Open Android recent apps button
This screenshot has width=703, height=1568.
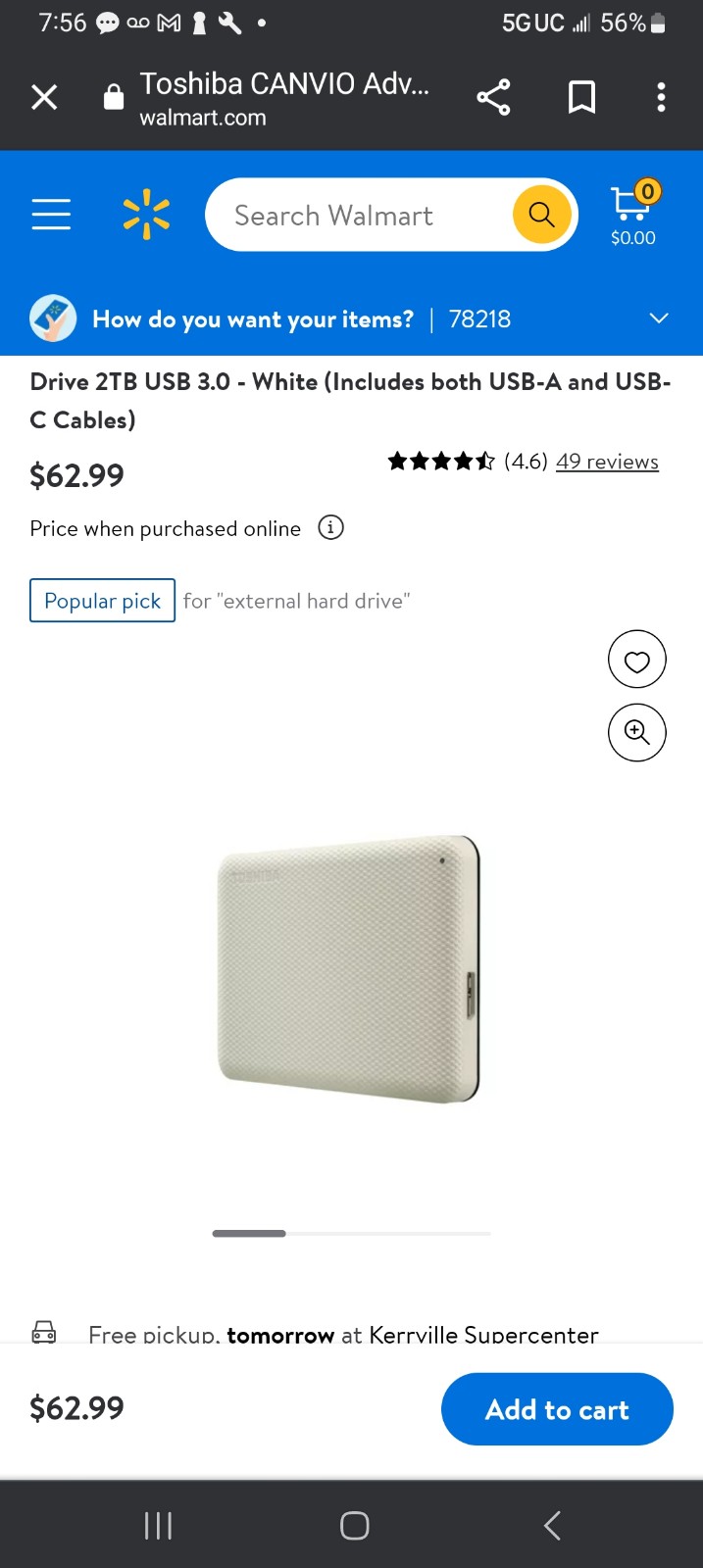click(x=158, y=1525)
